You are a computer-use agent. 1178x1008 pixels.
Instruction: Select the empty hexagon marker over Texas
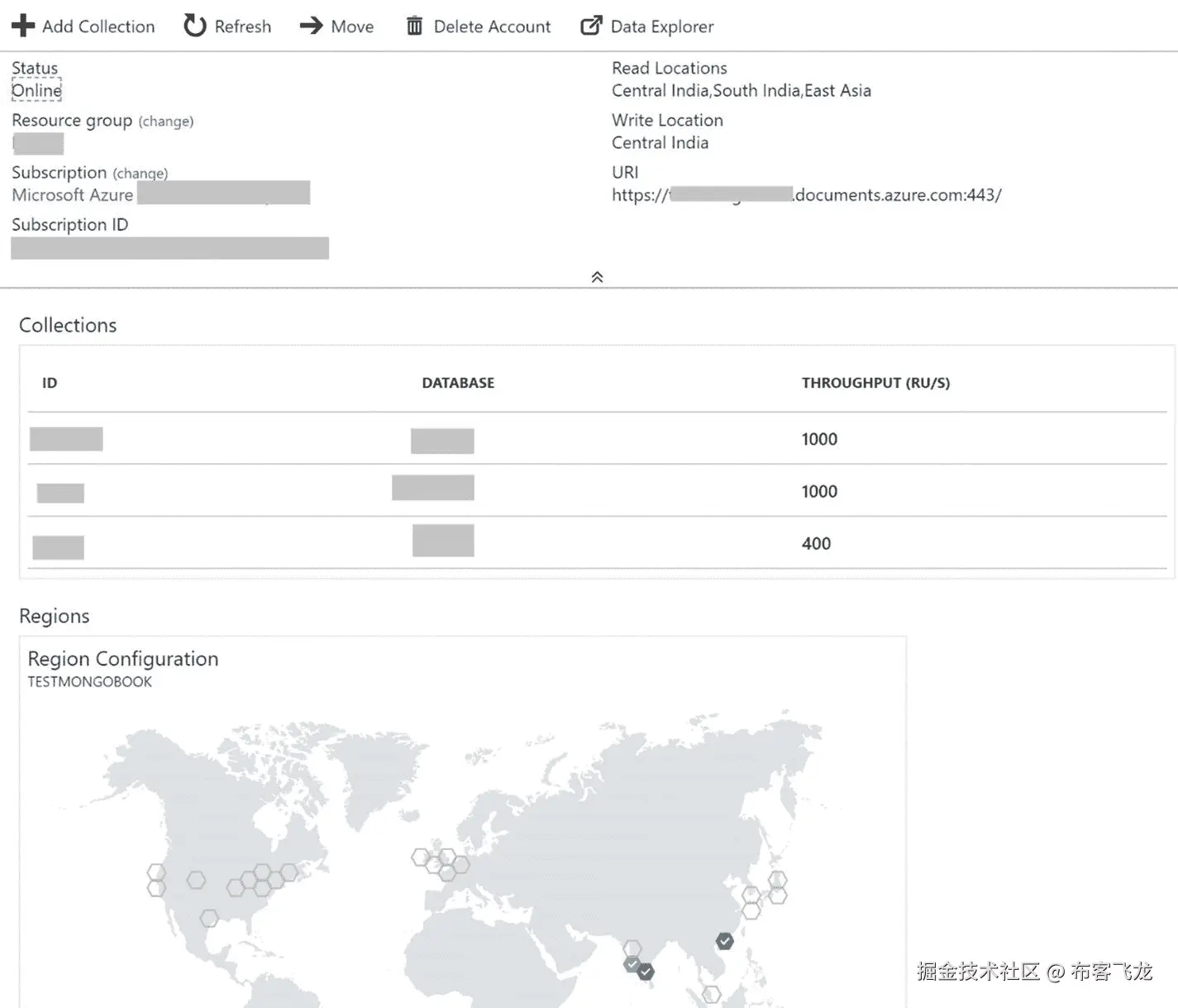point(209,918)
